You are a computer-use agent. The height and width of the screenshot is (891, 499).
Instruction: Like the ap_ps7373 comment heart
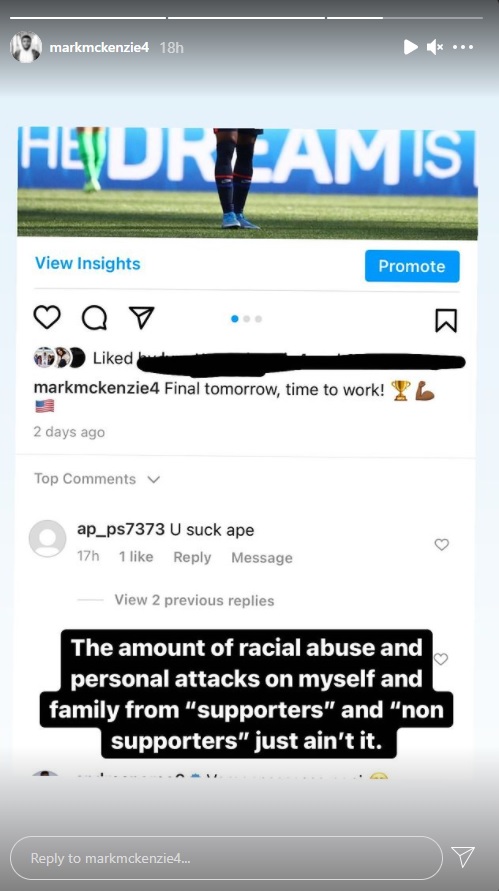pos(442,544)
